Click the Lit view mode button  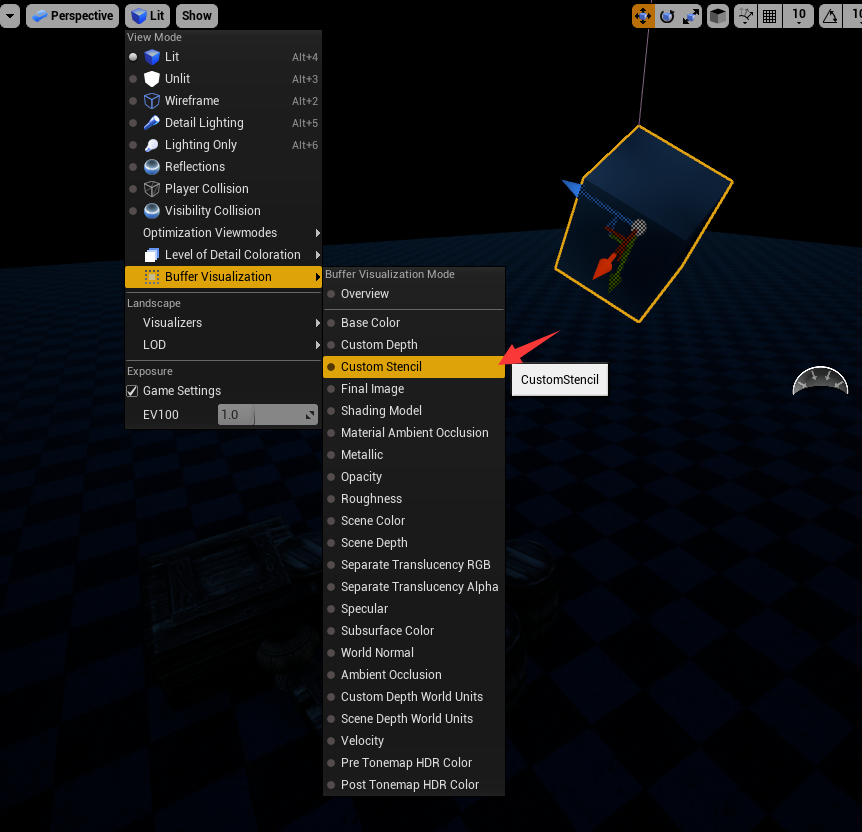[x=147, y=16]
